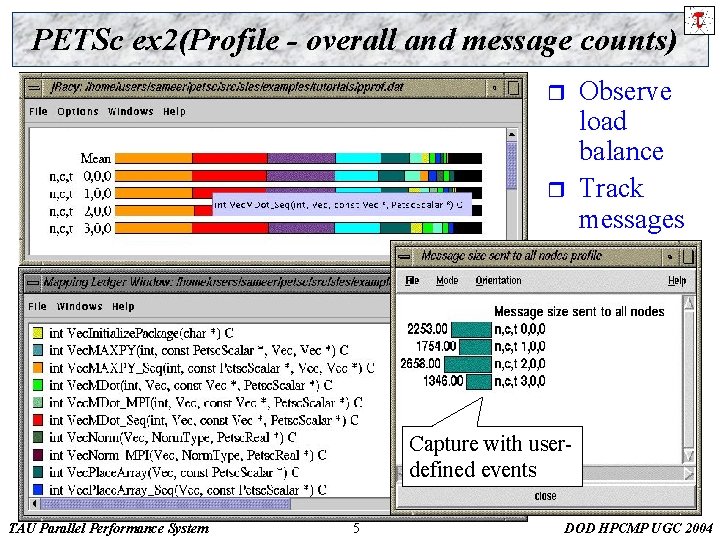720x540 pixels.
Task: Click the 1346.00 message size bar
Action: pyautogui.click(x=478, y=382)
